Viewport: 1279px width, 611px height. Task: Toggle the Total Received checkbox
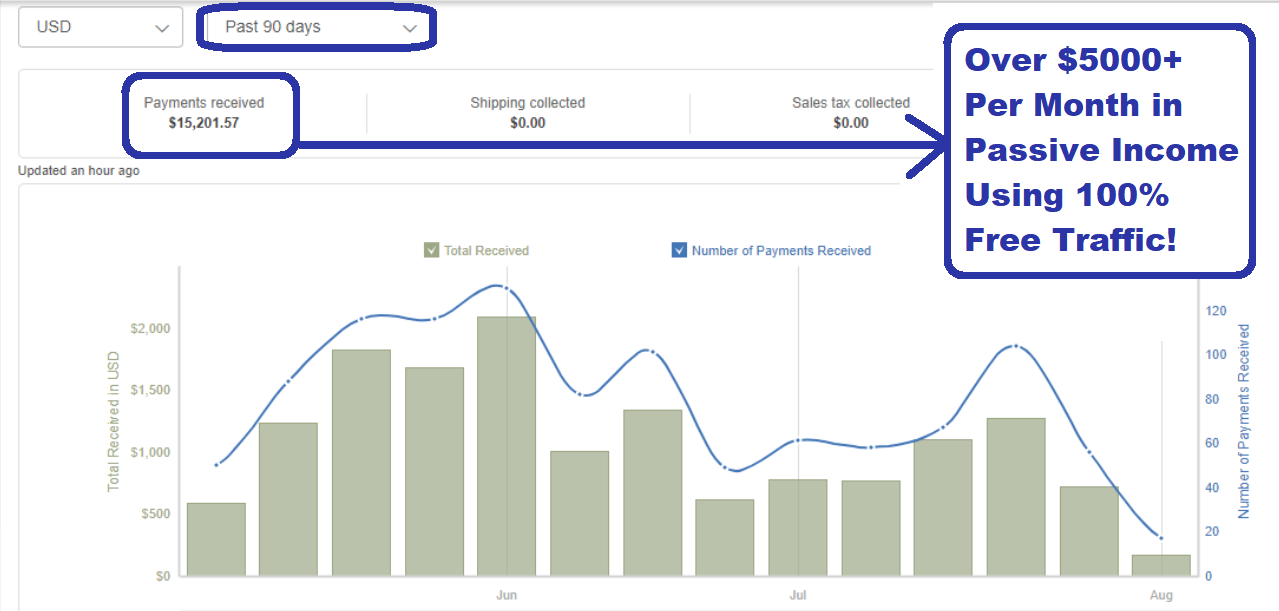tap(432, 250)
